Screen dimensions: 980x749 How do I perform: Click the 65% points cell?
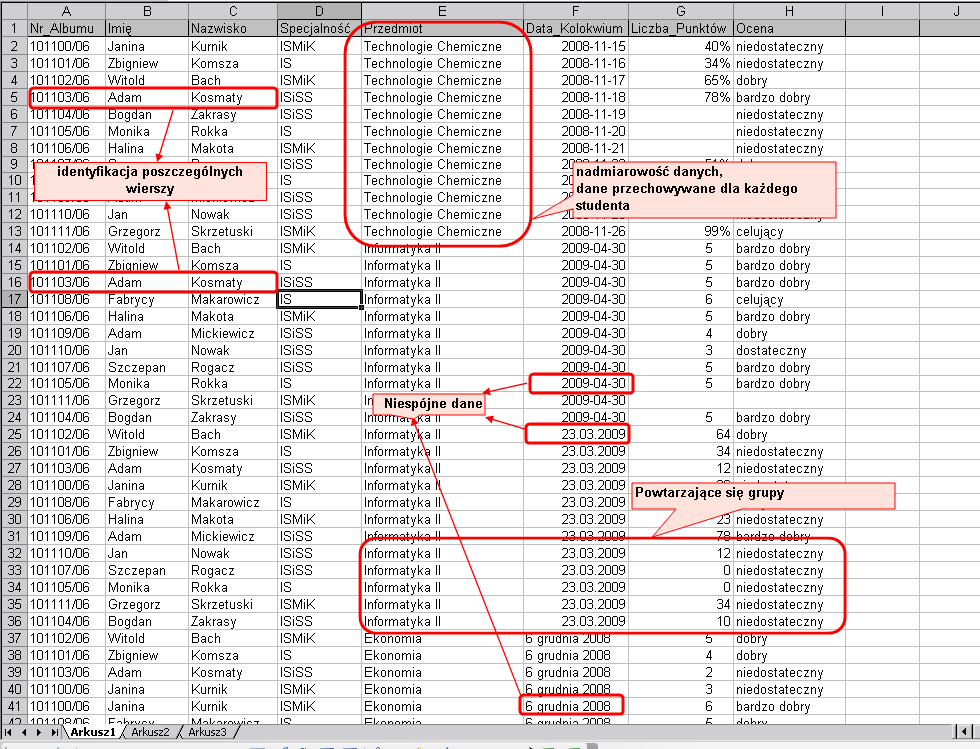click(681, 80)
